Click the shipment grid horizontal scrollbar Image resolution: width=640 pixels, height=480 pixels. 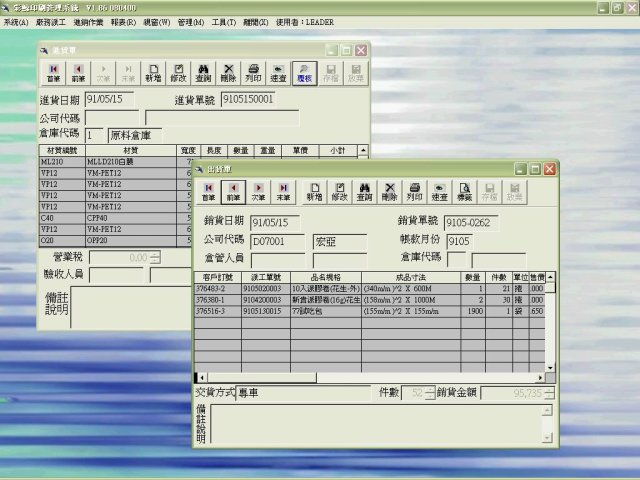point(370,378)
